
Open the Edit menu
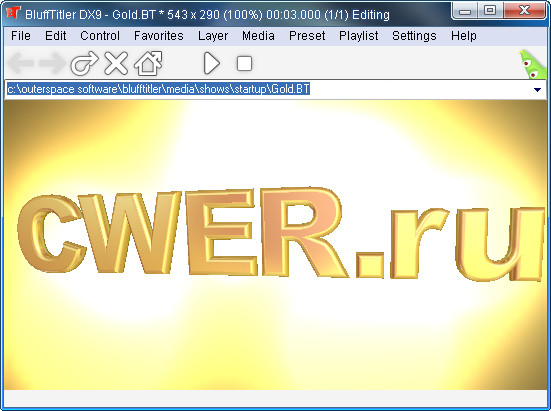click(56, 36)
